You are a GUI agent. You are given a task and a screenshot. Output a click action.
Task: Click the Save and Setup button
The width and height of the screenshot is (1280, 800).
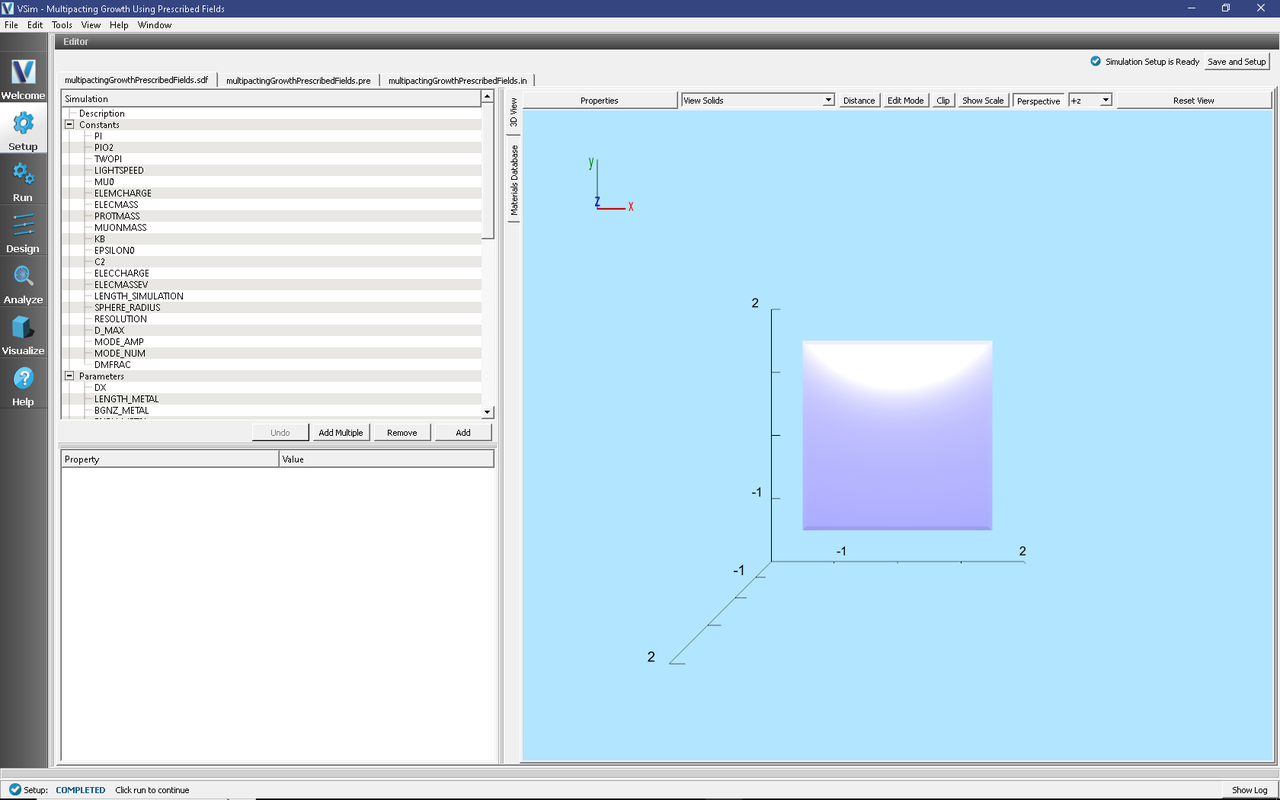click(x=1237, y=61)
